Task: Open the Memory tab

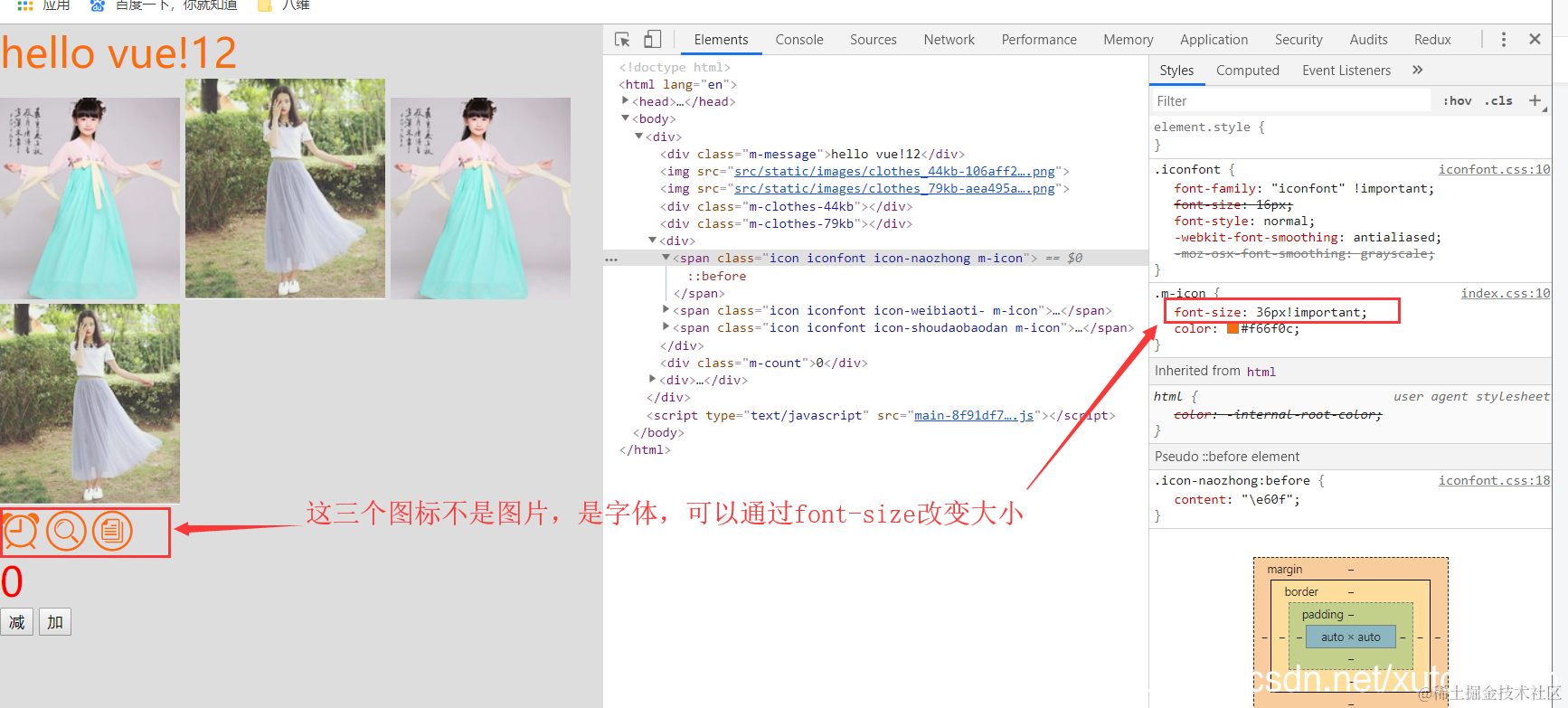Action: [x=1129, y=40]
